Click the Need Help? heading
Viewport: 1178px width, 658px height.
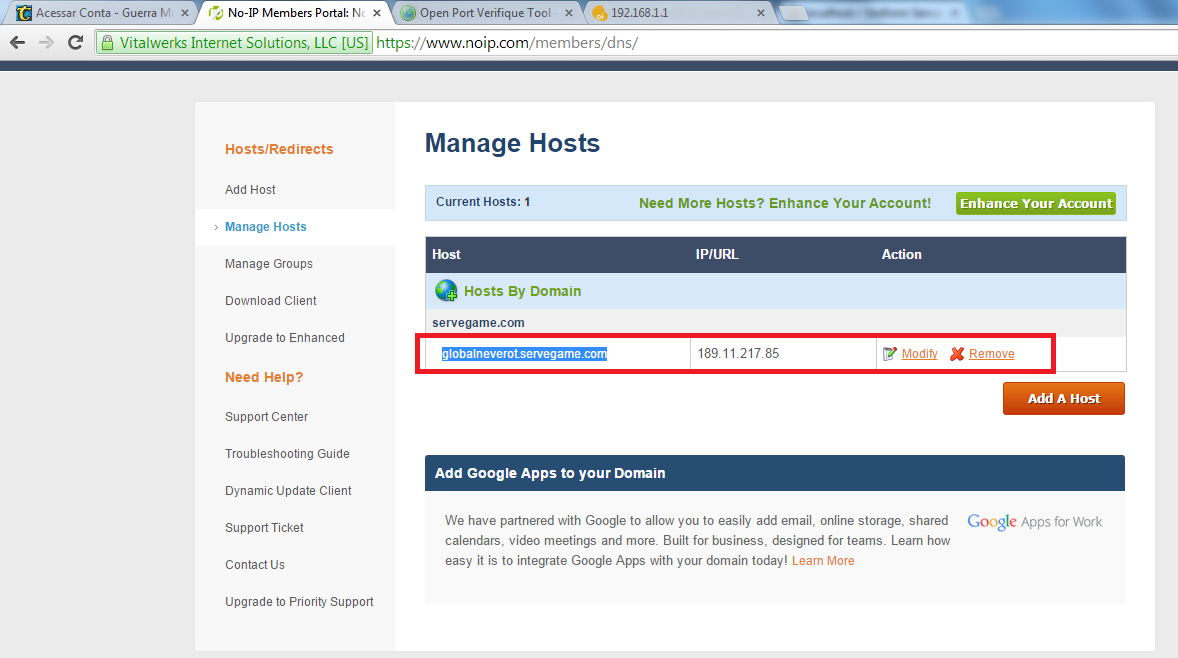click(x=264, y=377)
